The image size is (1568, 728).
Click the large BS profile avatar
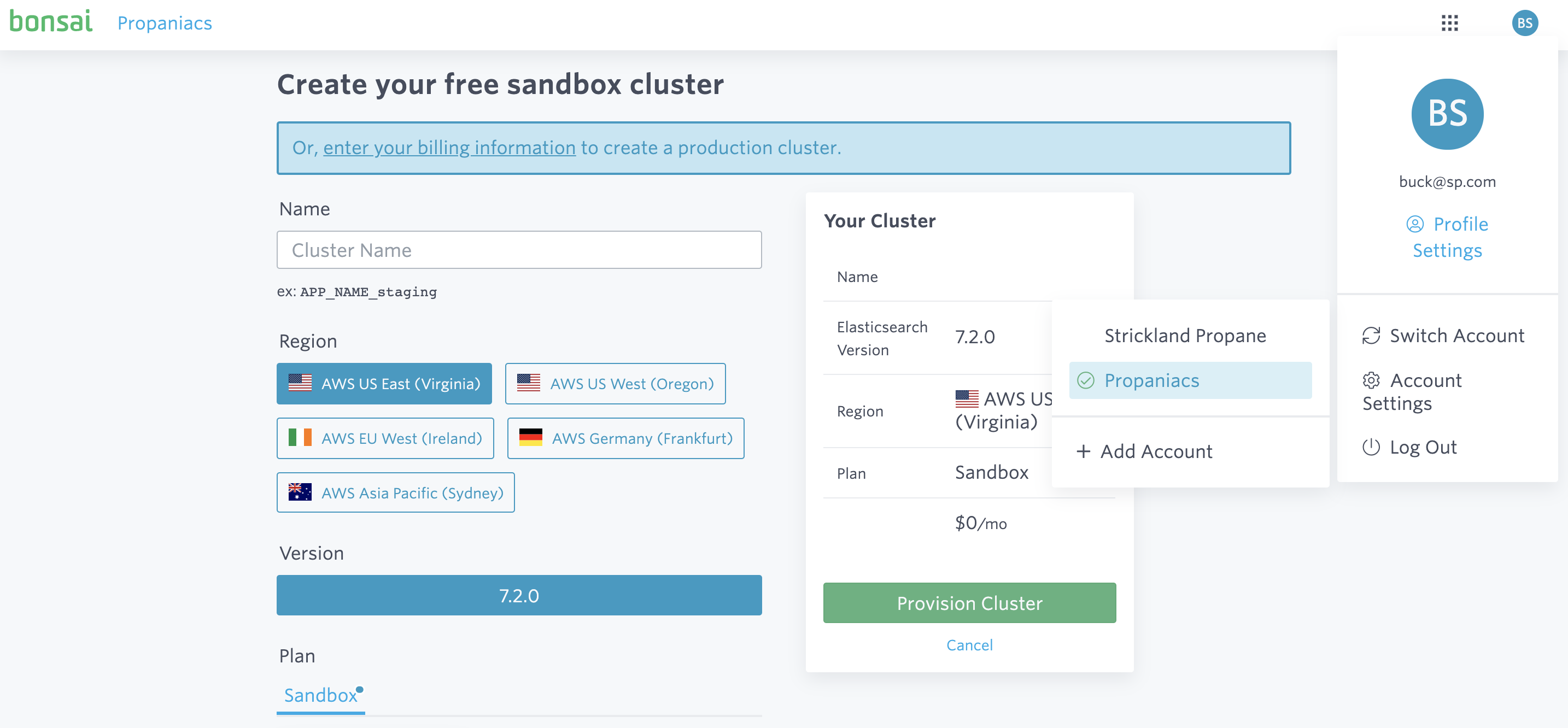[x=1447, y=114]
